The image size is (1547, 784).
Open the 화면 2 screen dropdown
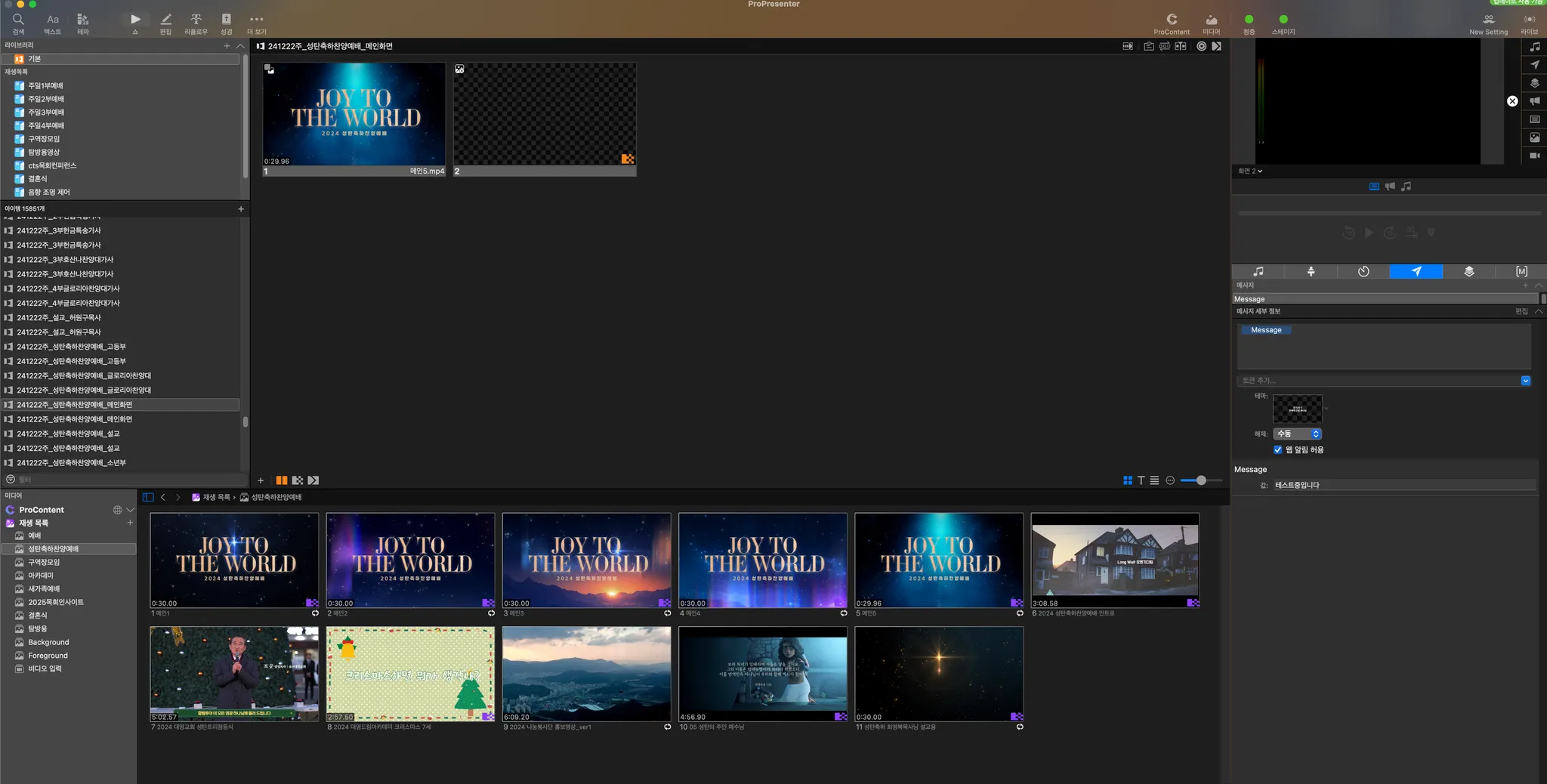[1250, 171]
